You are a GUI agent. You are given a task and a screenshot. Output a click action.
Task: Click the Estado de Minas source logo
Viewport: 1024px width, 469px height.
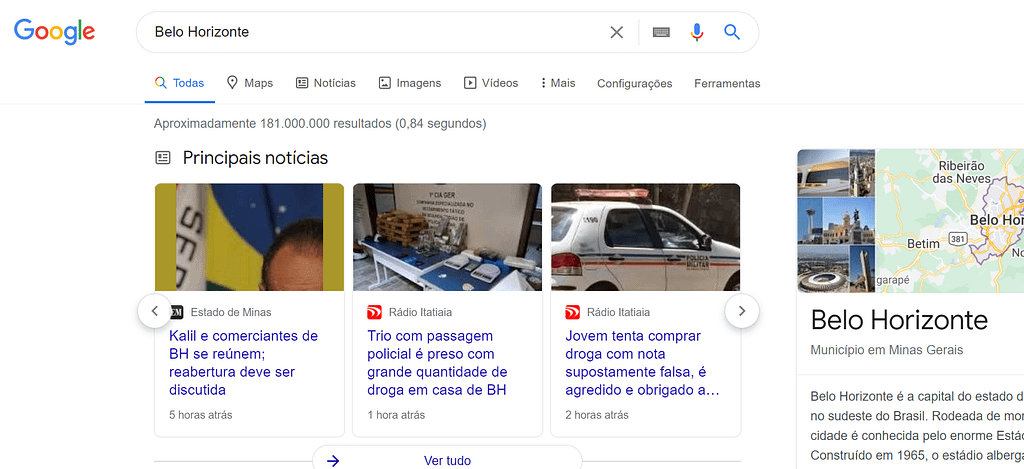point(177,312)
